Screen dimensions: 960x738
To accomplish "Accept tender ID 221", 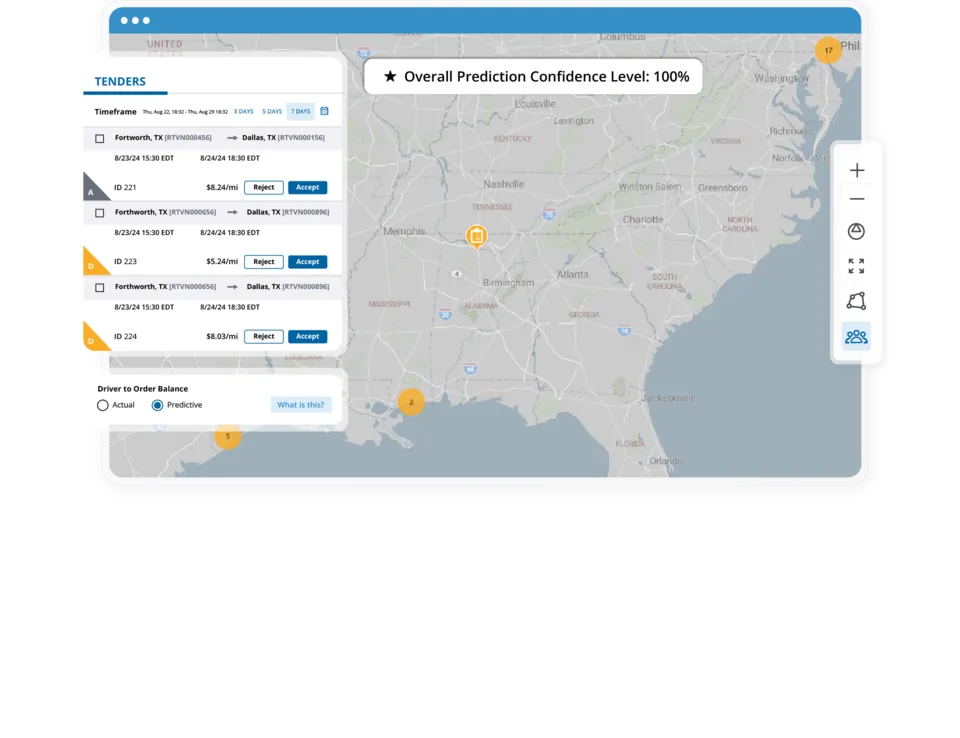I will pos(307,187).
